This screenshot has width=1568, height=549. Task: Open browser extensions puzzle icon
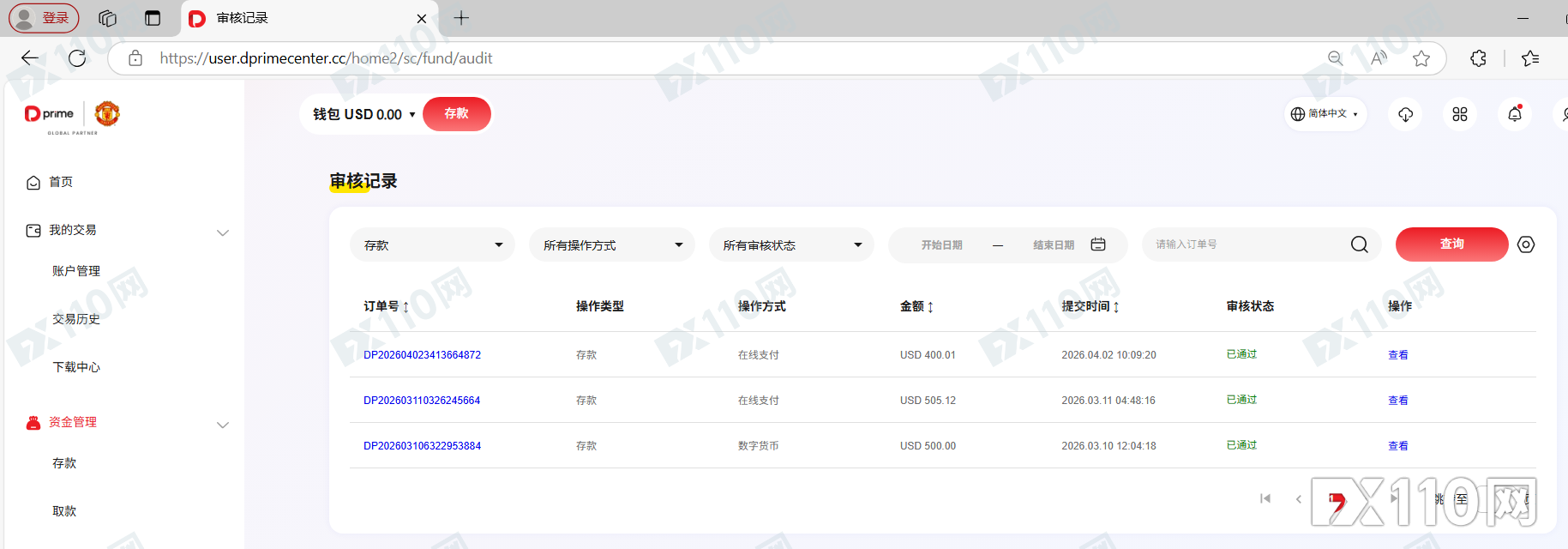click(1478, 57)
